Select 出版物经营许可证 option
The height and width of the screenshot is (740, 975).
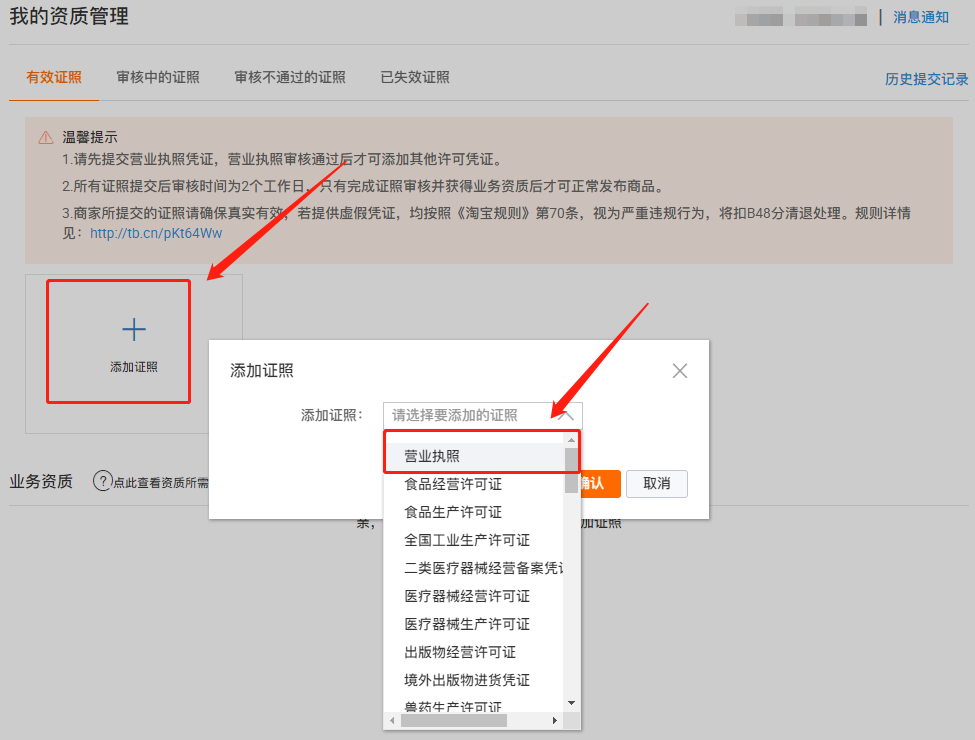pos(460,652)
